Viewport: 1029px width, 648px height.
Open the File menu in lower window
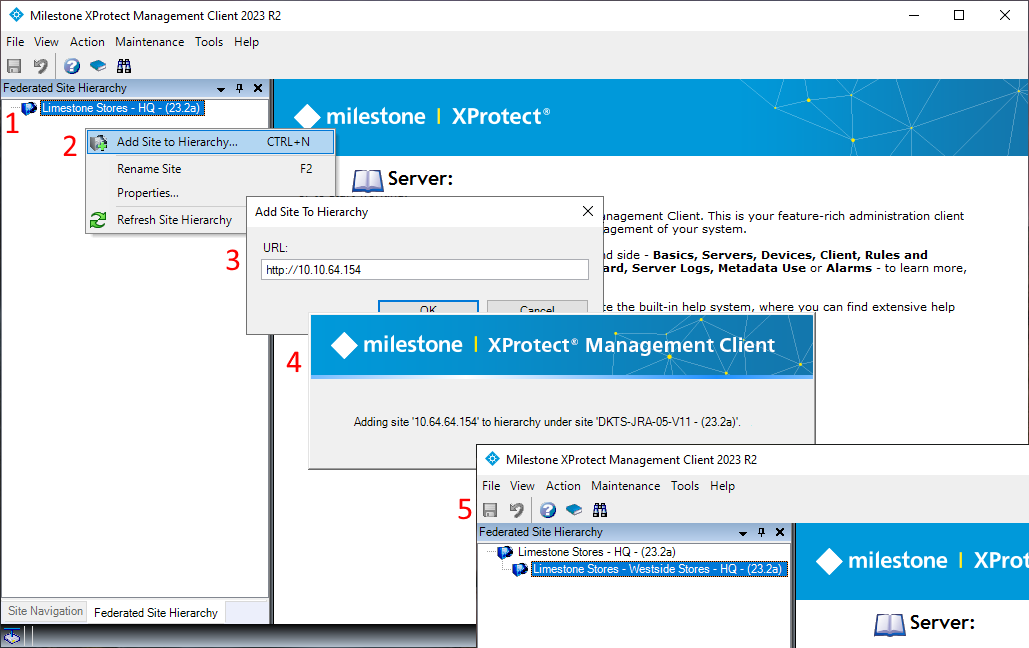[x=491, y=486]
